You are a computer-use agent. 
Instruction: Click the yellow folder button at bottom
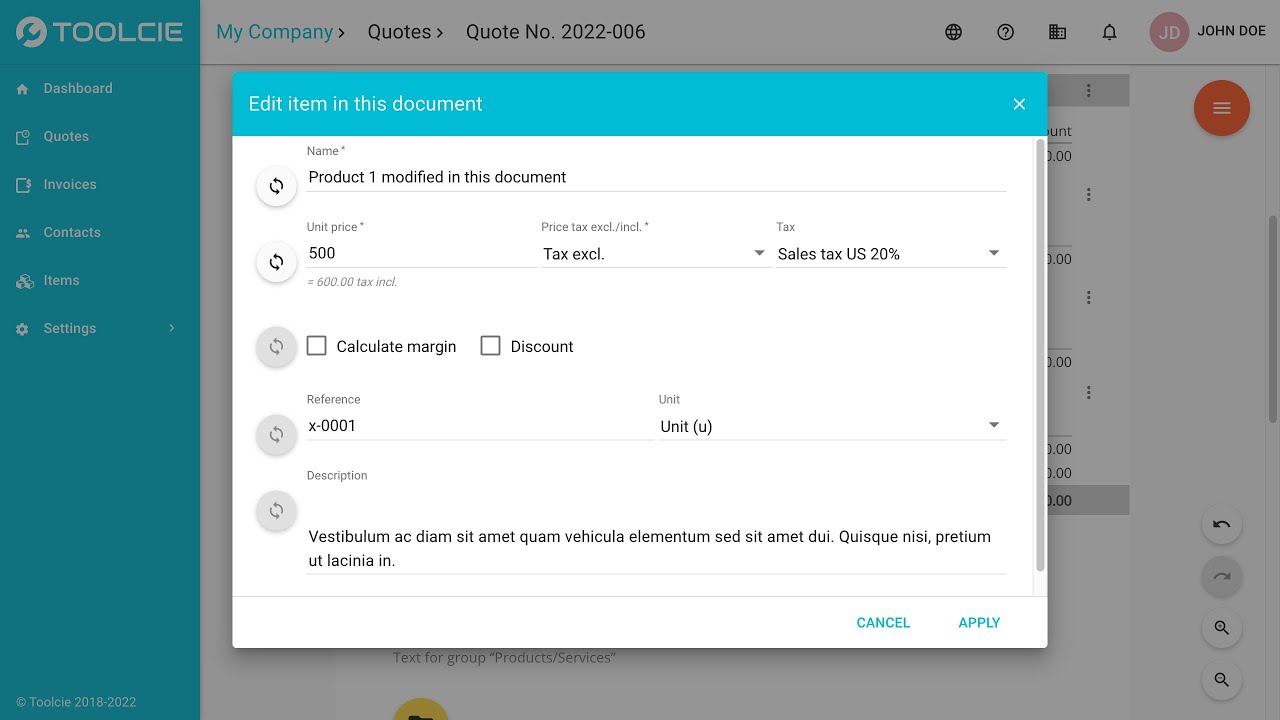pos(421,709)
